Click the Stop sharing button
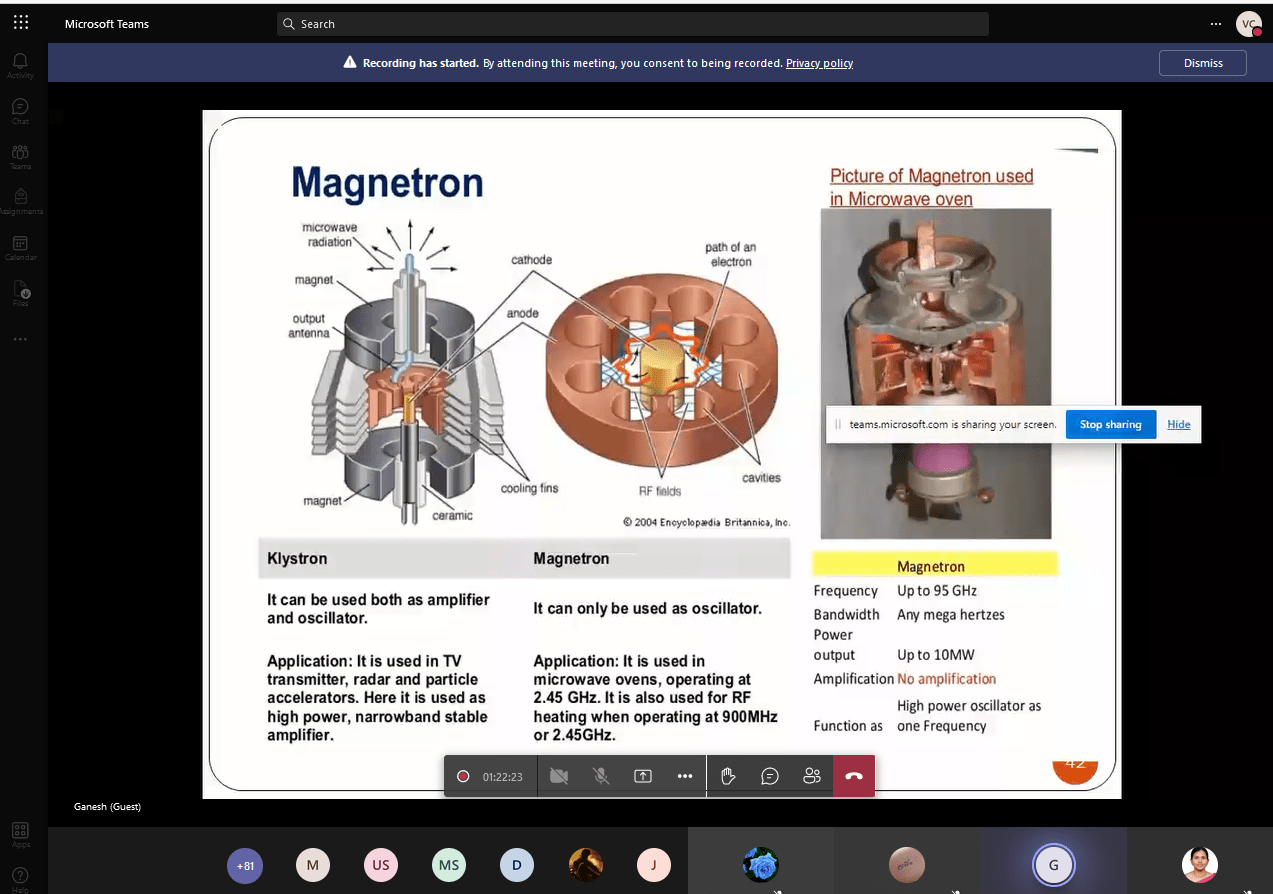Screen dimensions: 1273x894 (x=1110, y=424)
